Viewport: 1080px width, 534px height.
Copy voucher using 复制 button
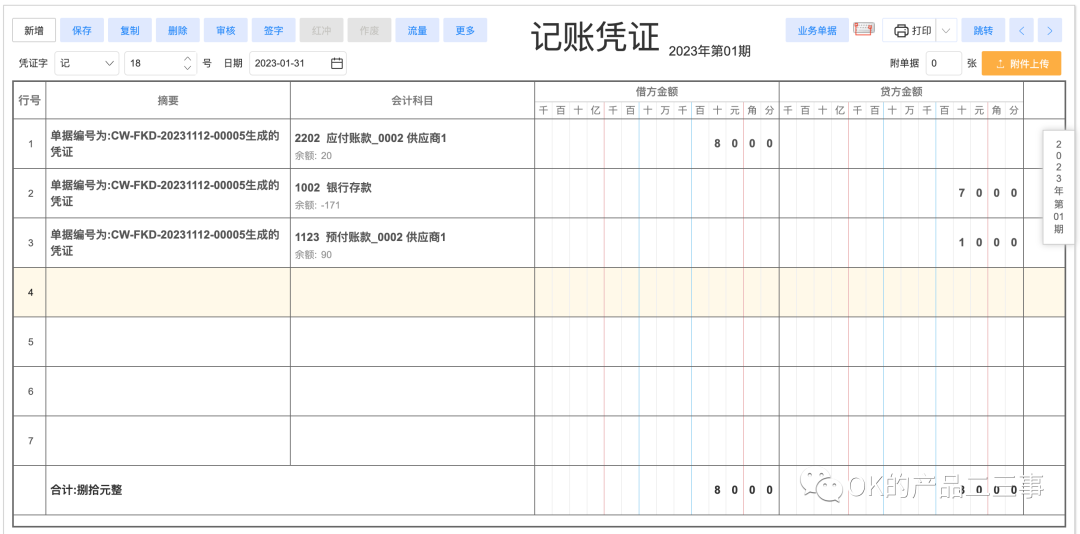pos(129,30)
